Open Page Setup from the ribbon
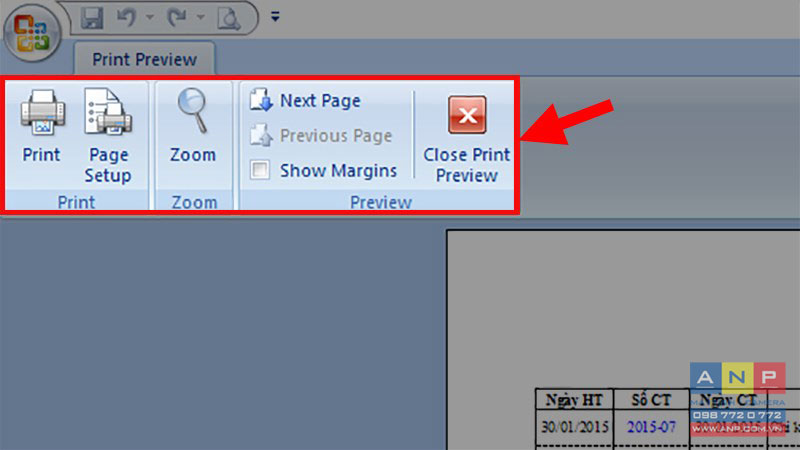This screenshot has width=800, height=450. (x=108, y=136)
